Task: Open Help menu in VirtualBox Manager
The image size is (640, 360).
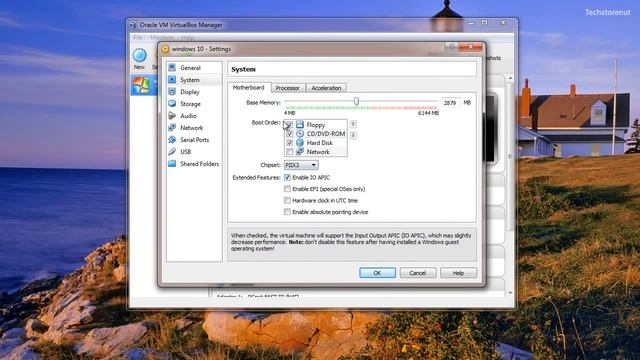Action: pos(187,38)
